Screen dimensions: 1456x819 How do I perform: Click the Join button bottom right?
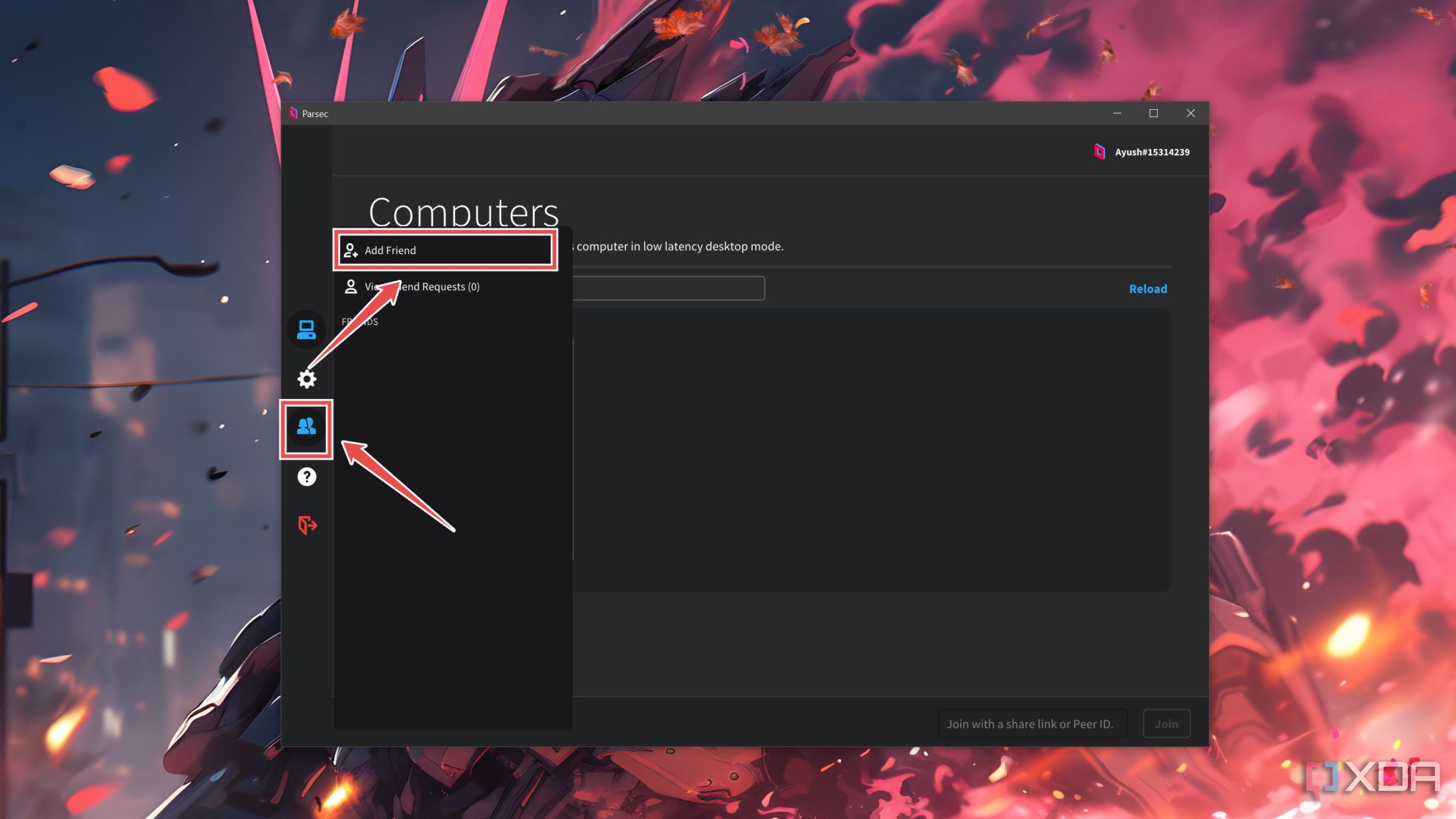click(1166, 723)
